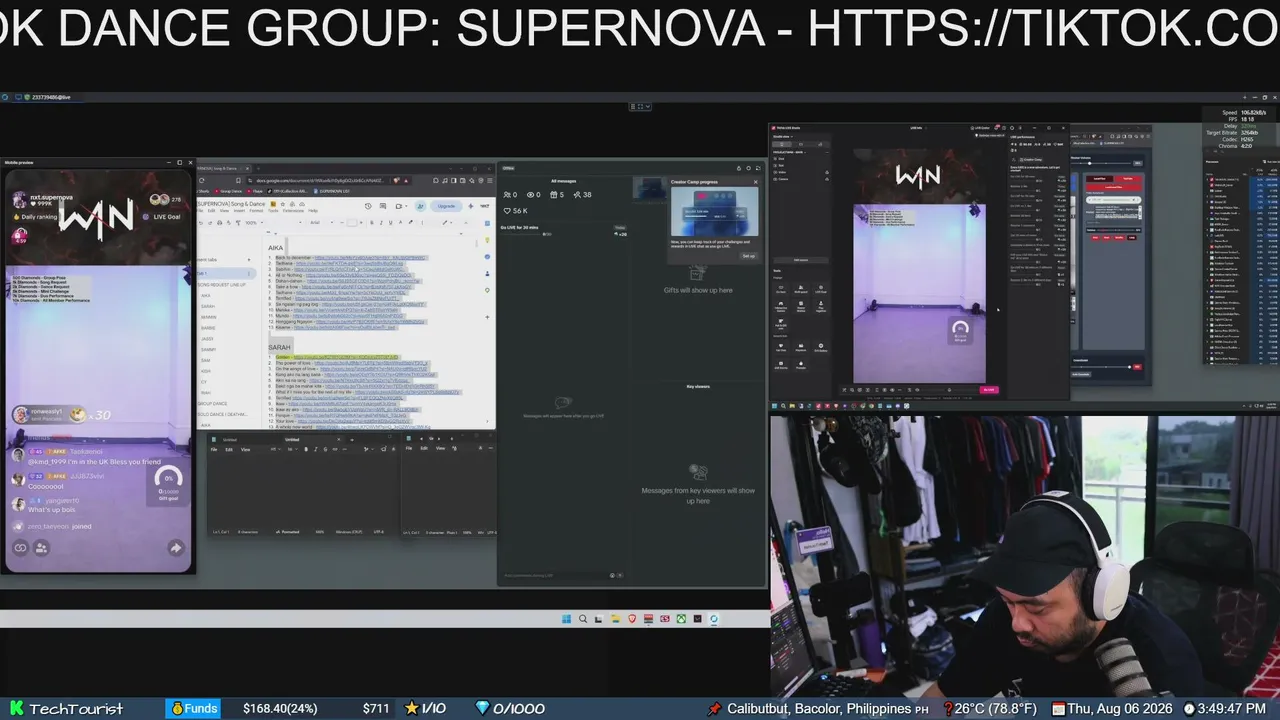Open the LIVE Events tool in LIVE Studio

point(781,365)
